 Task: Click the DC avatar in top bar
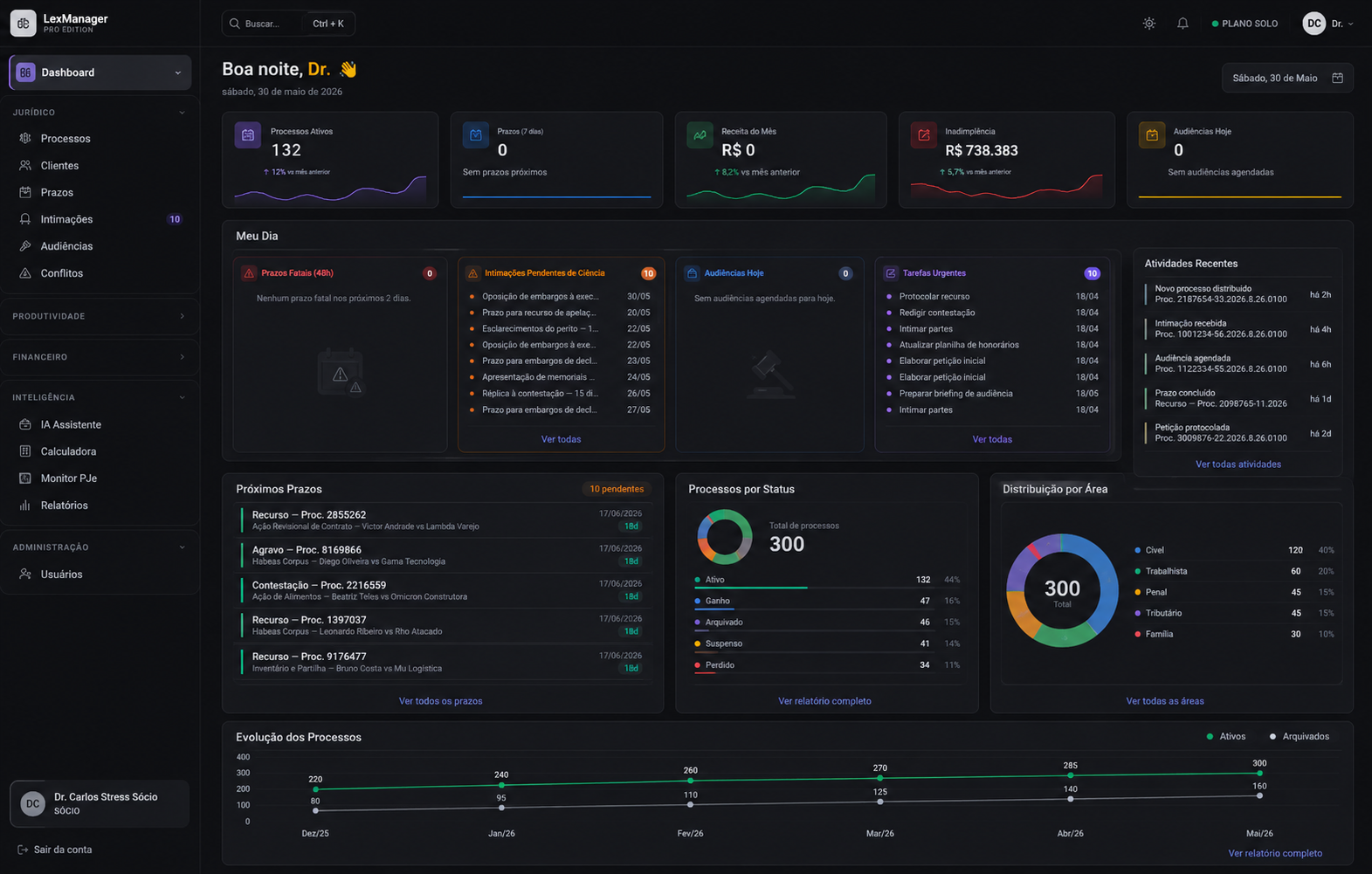coord(1314,24)
